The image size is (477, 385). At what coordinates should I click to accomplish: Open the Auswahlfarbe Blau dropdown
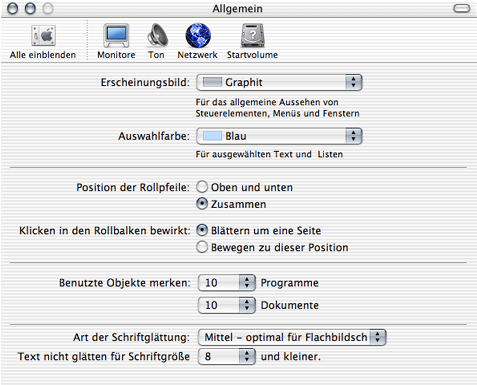(x=279, y=136)
